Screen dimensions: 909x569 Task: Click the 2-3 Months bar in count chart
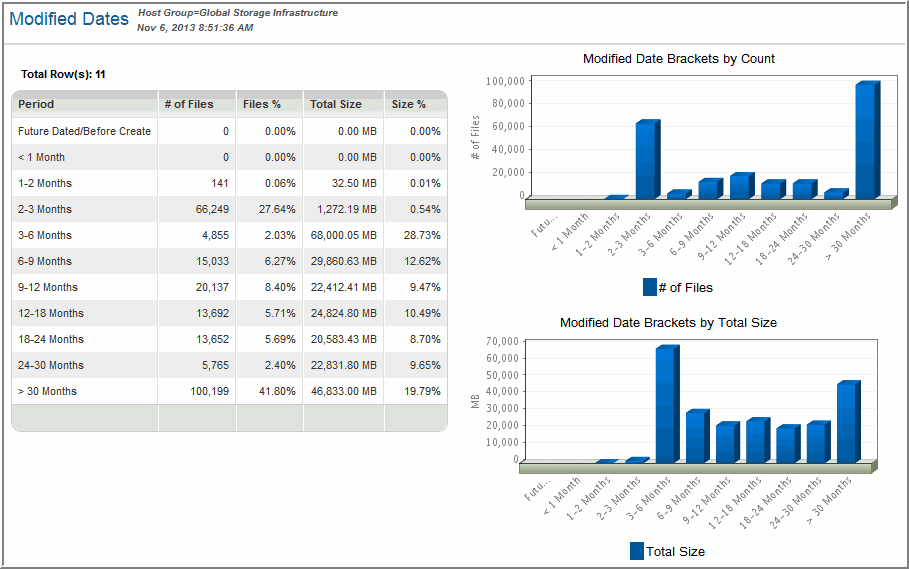pos(647,159)
